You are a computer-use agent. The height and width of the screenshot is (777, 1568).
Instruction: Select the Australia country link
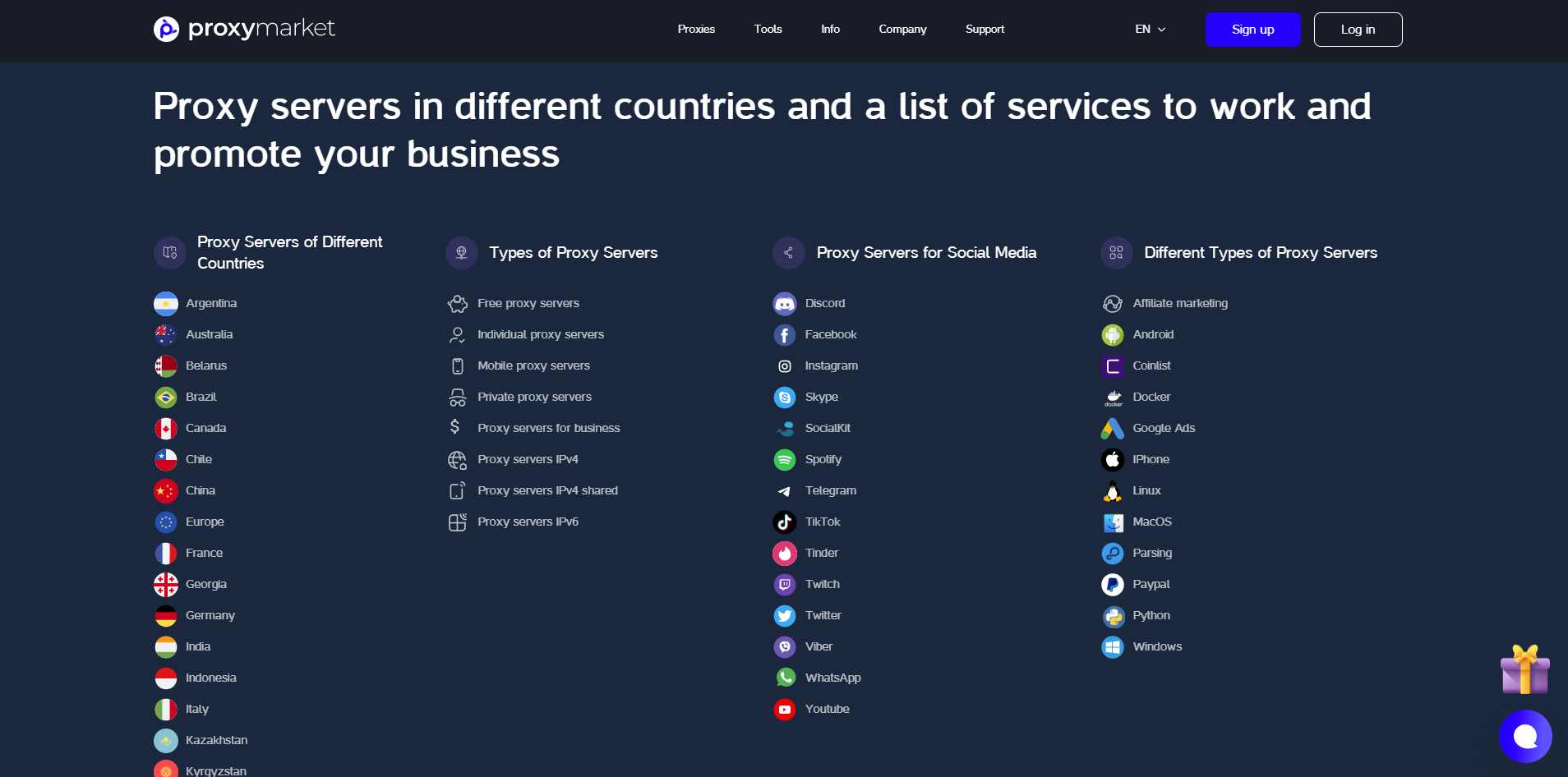click(x=209, y=335)
